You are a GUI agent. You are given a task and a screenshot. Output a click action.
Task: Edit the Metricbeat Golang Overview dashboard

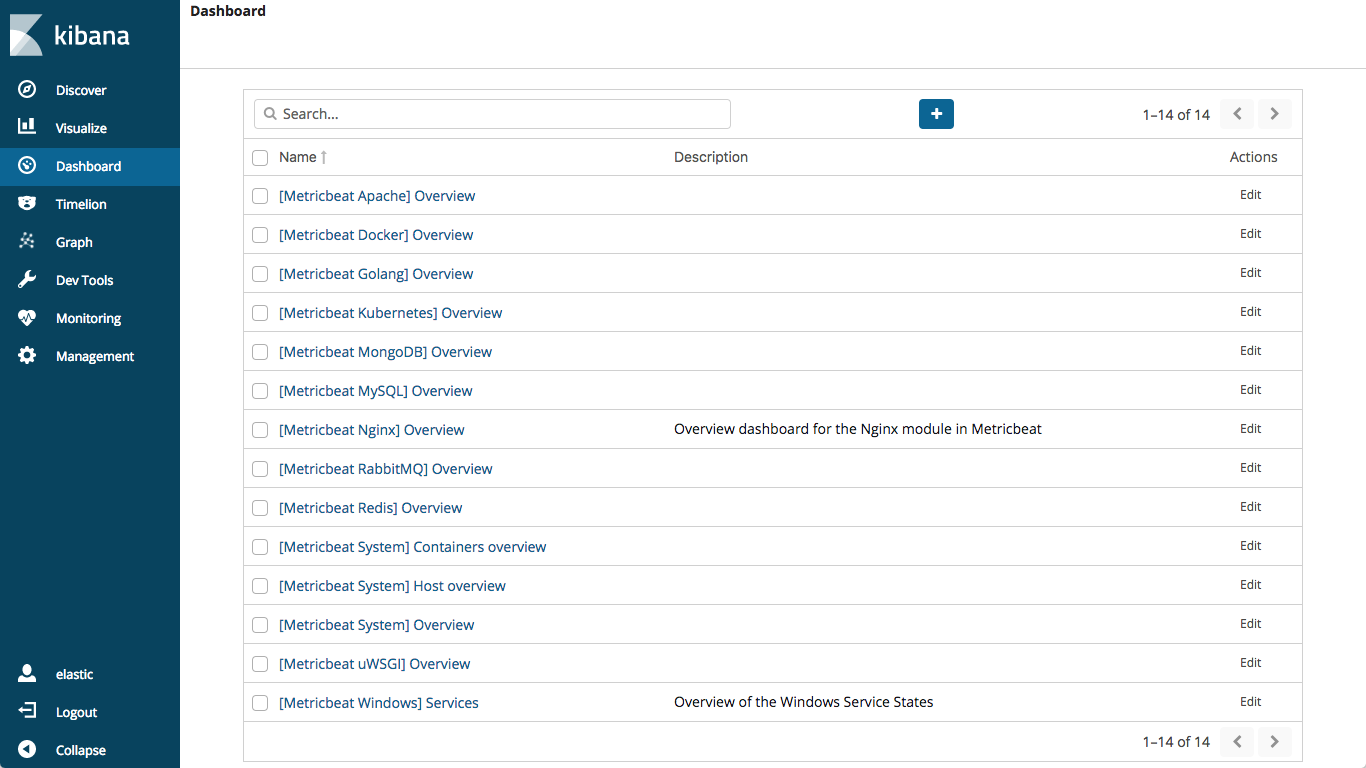pos(1251,273)
